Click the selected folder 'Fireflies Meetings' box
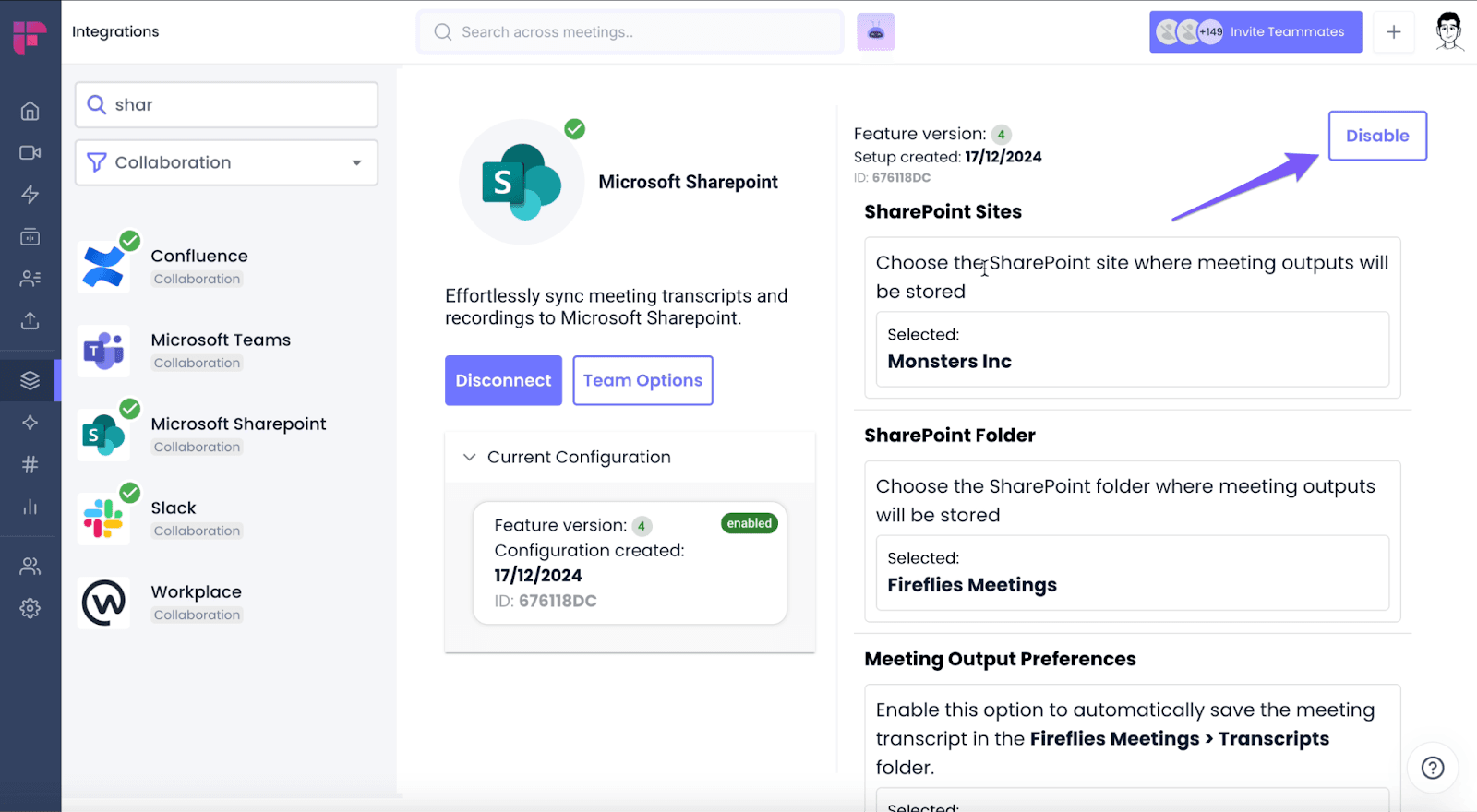The image size is (1477, 812). coord(1133,572)
